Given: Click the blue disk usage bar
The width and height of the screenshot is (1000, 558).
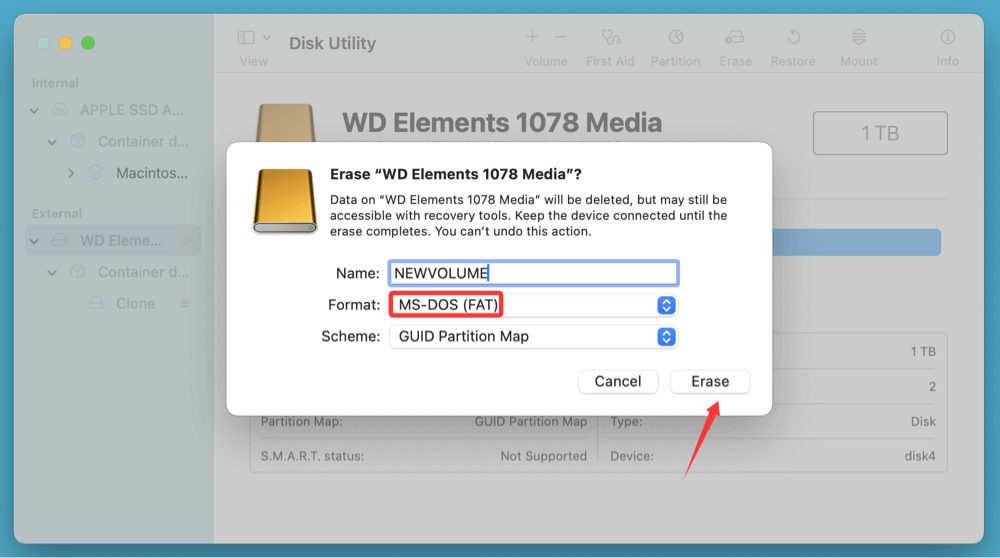Looking at the screenshot, I should pos(857,242).
